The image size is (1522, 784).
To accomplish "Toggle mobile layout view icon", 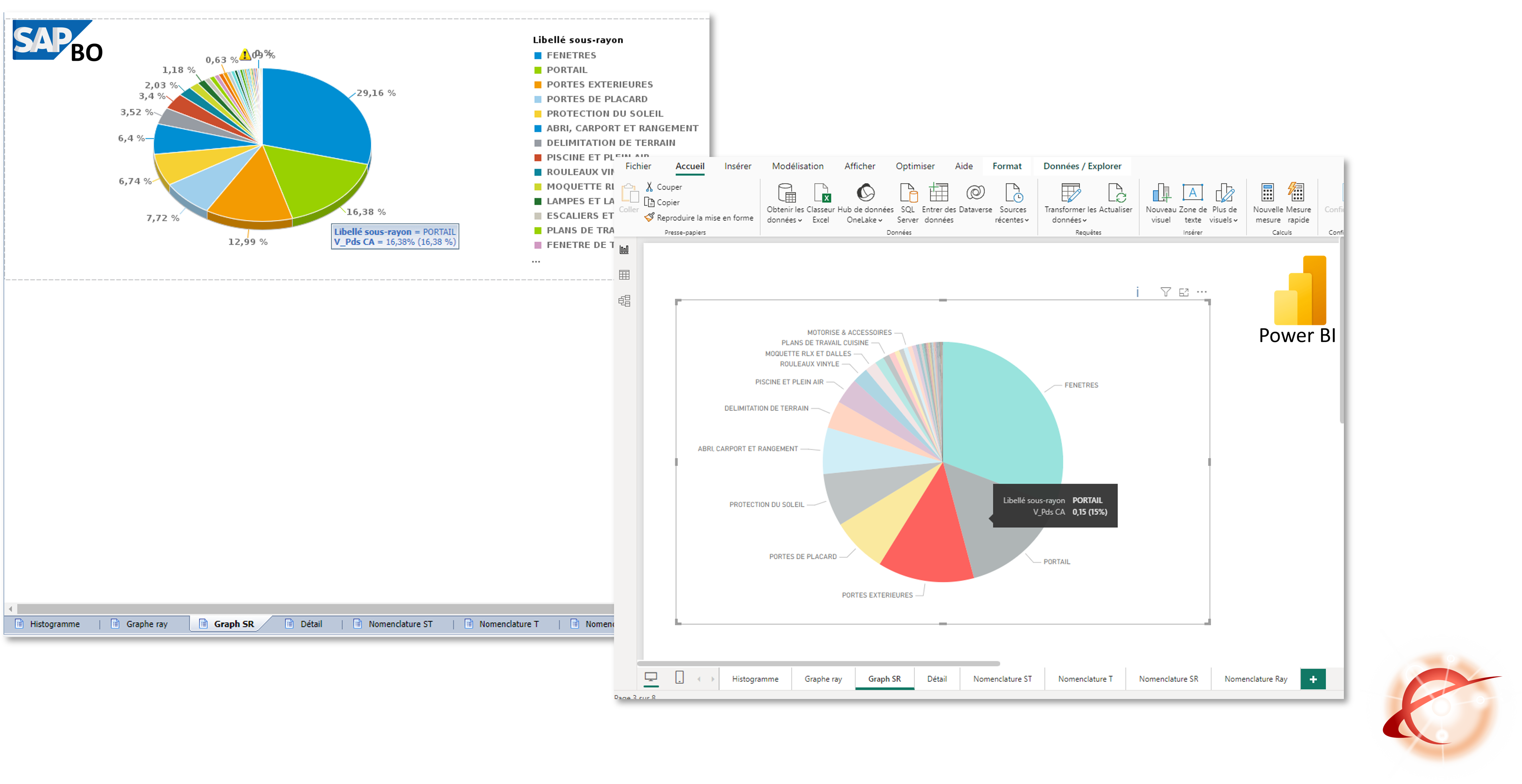I will click(679, 677).
